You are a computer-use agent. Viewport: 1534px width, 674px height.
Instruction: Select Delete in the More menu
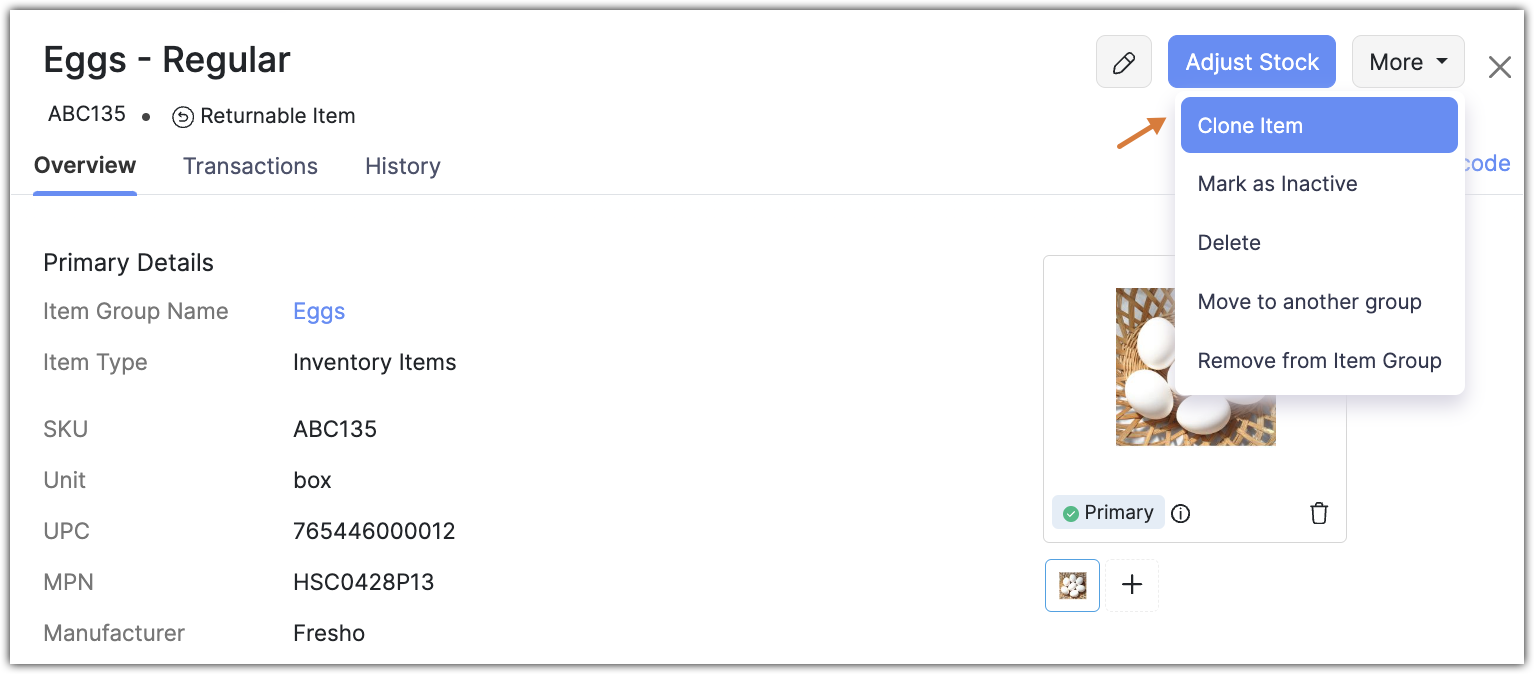1229,243
